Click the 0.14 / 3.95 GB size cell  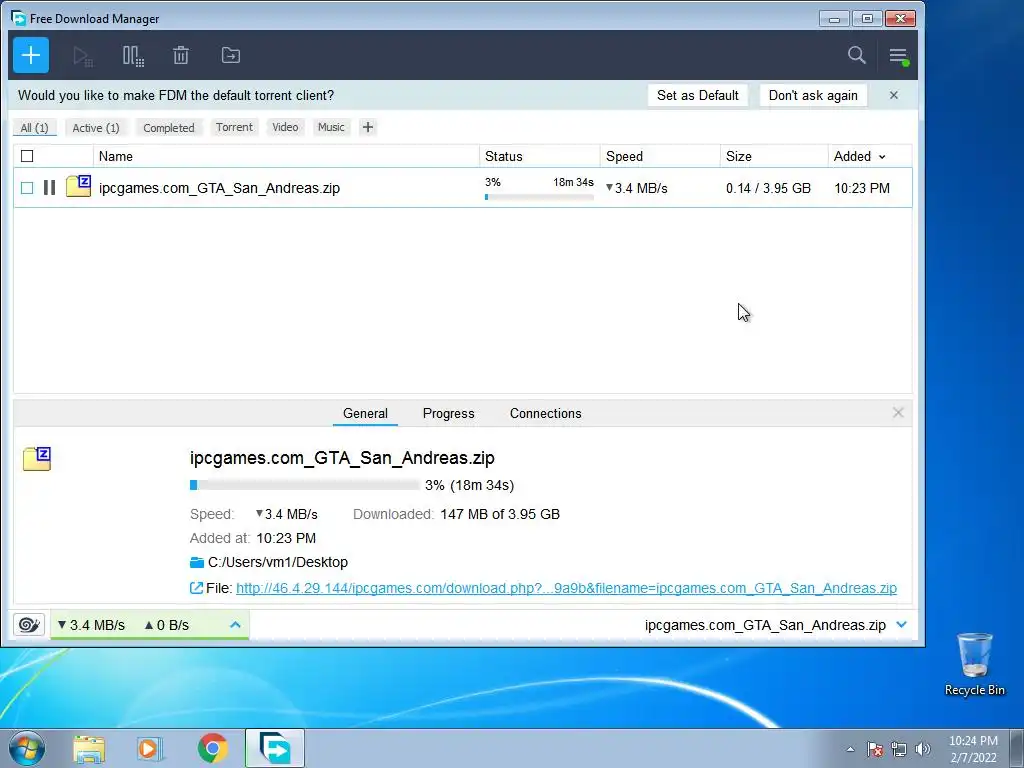pyautogui.click(x=768, y=188)
